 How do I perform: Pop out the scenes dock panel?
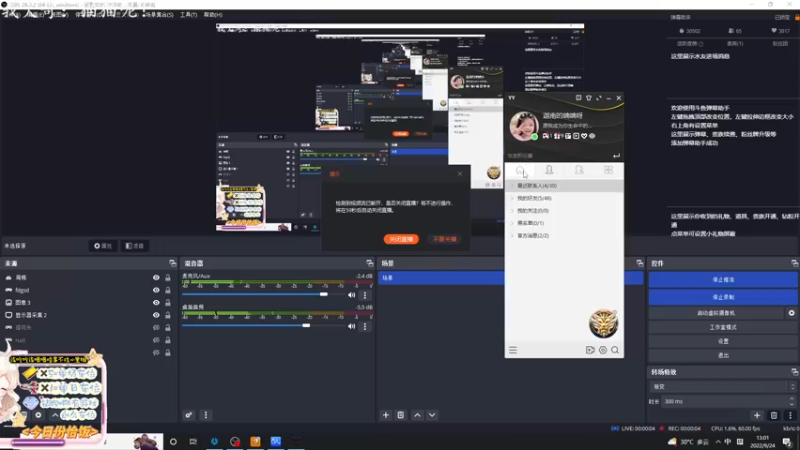pos(640,263)
